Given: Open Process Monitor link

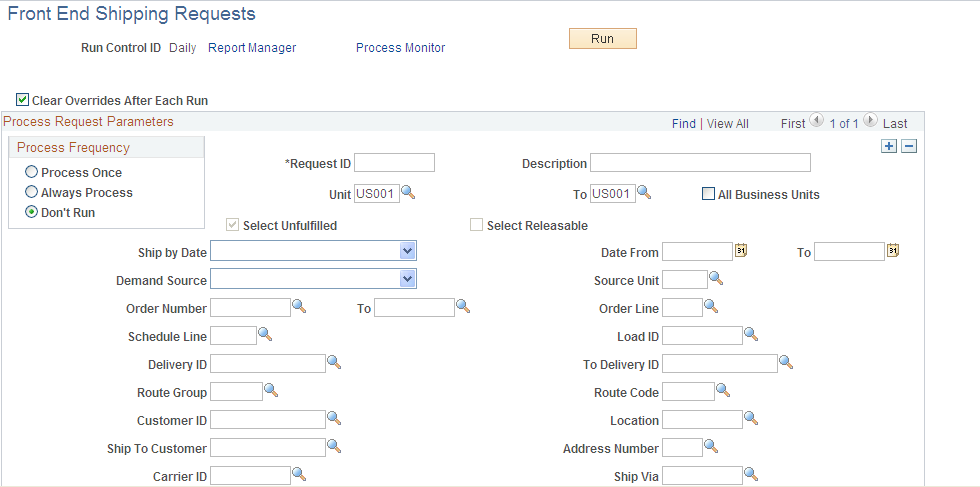Looking at the screenshot, I should (x=401, y=48).
